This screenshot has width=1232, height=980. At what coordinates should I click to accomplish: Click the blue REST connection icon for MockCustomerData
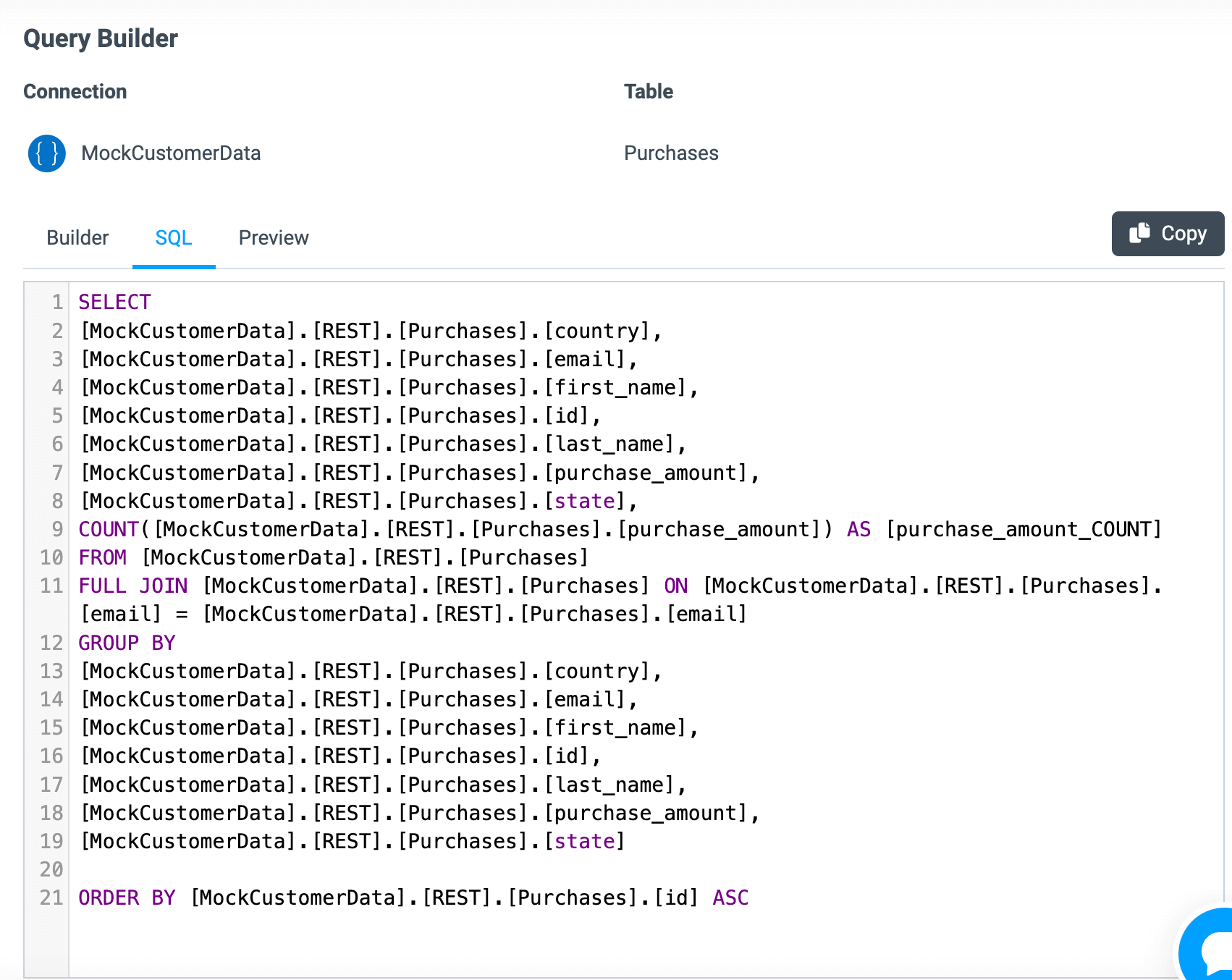pos(46,153)
